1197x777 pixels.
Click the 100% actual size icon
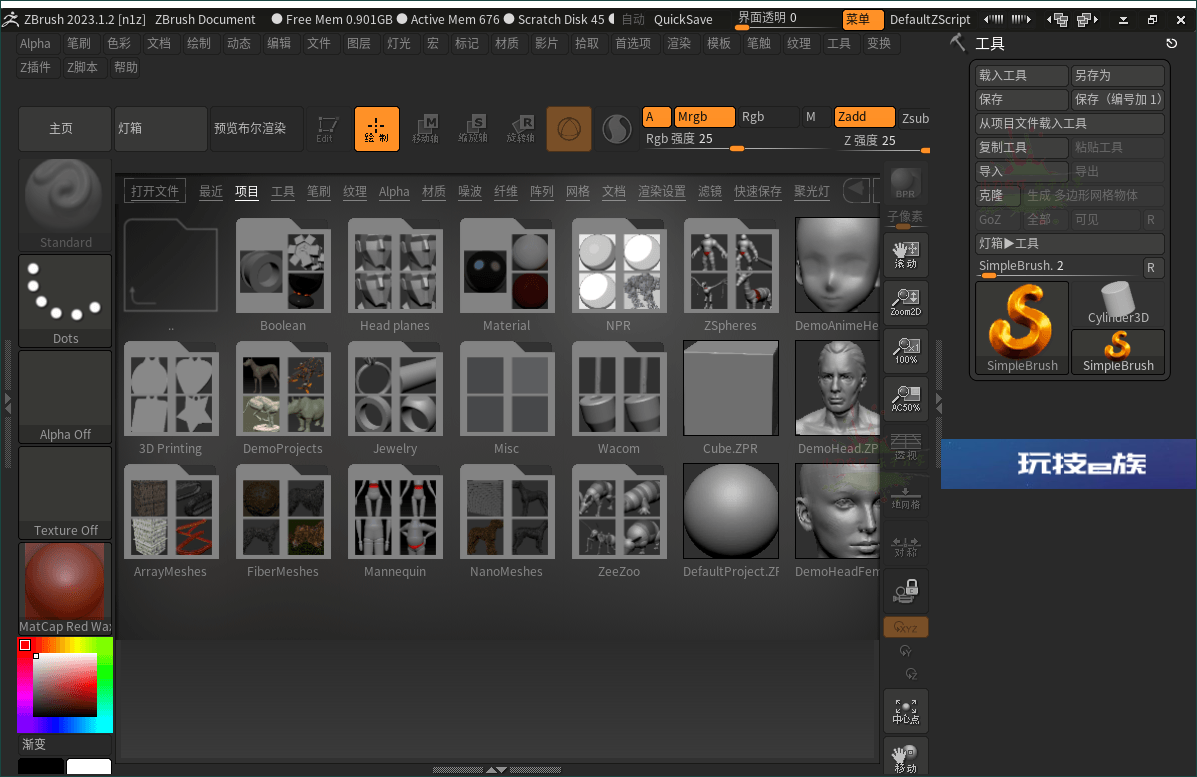pos(905,351)
